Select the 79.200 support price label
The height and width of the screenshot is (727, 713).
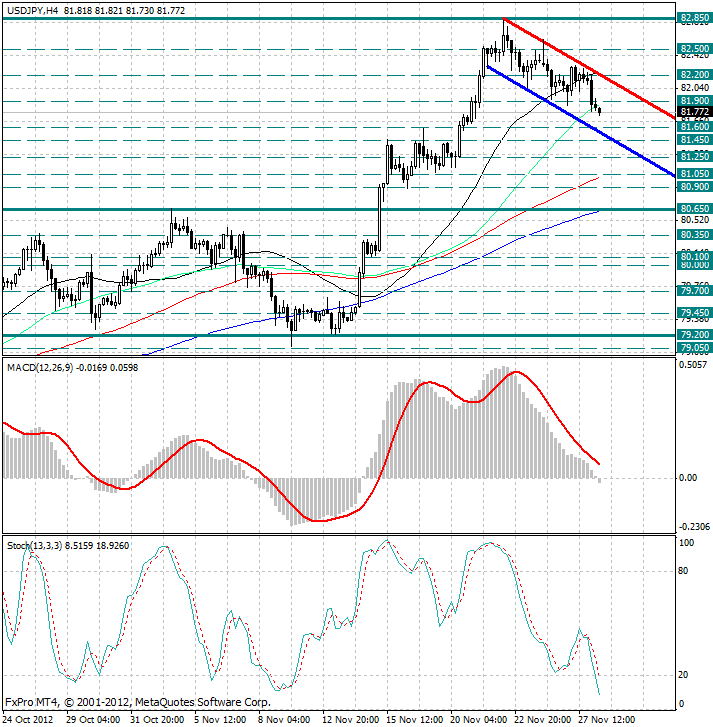[694, 335]
